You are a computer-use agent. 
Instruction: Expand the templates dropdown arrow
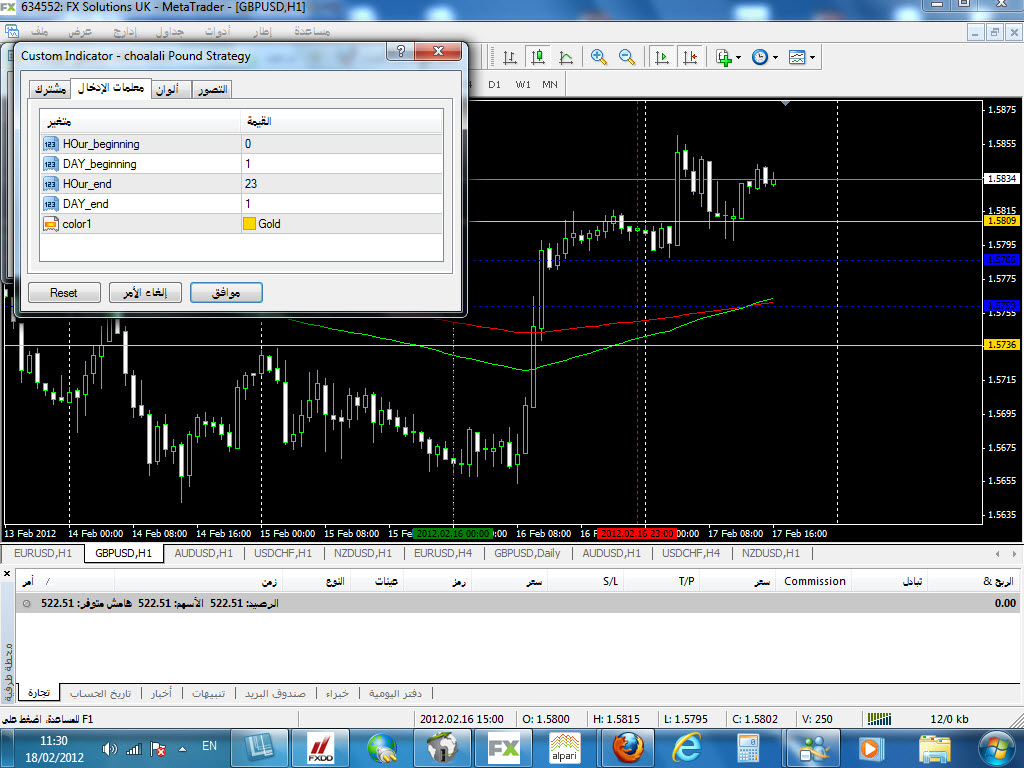pyautogui.click(x=812, y=57)
